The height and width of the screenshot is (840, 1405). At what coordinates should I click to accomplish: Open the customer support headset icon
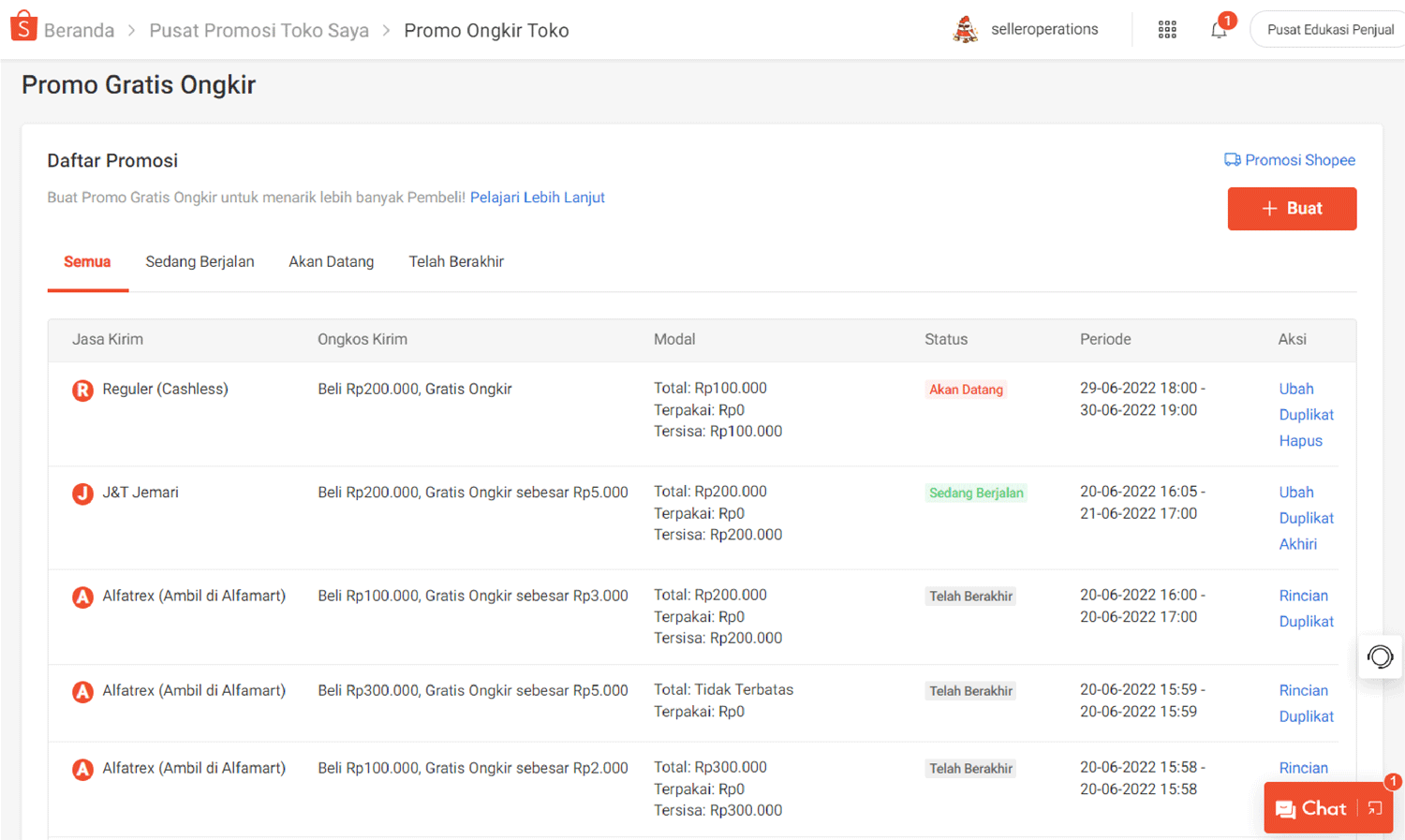(1380, 656)
